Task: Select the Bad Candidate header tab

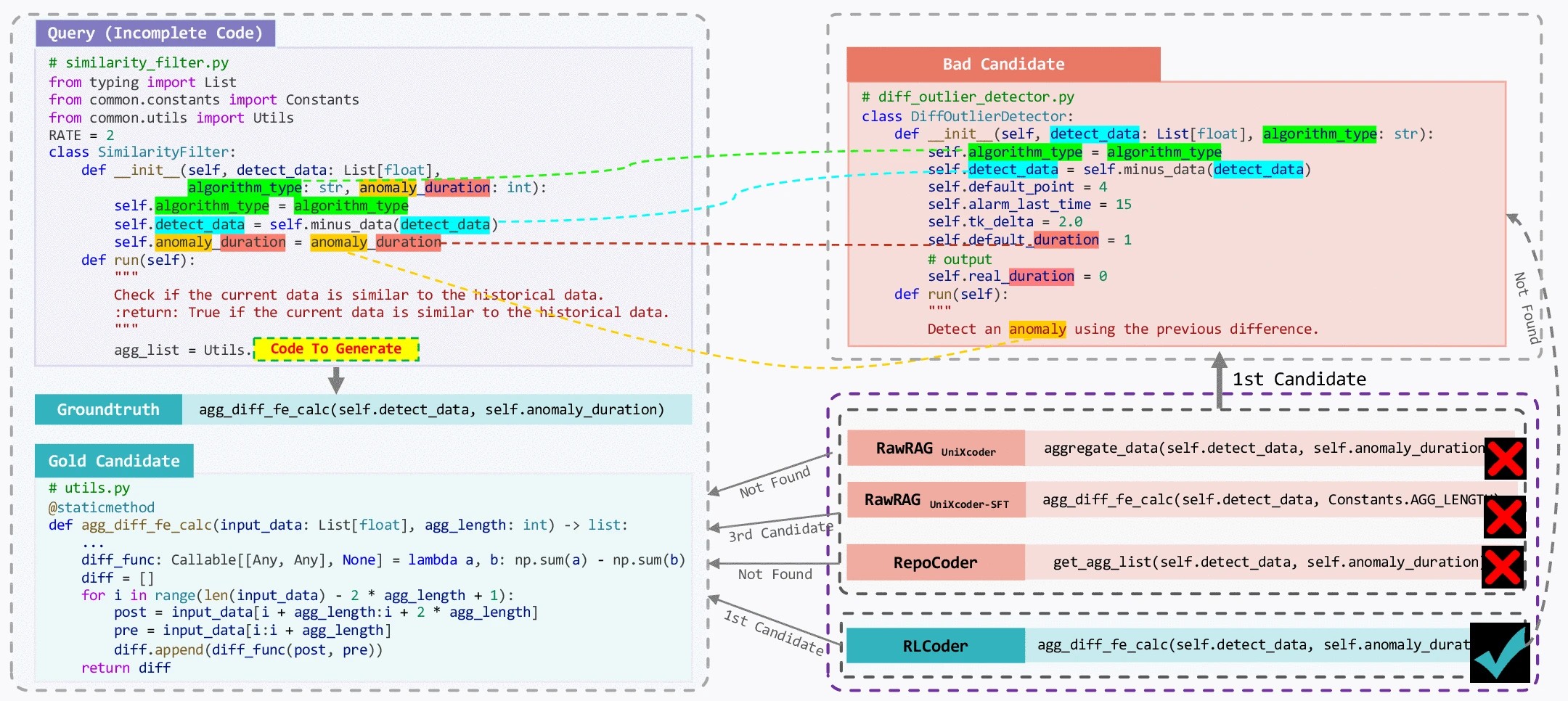Action: point(1003,65)
